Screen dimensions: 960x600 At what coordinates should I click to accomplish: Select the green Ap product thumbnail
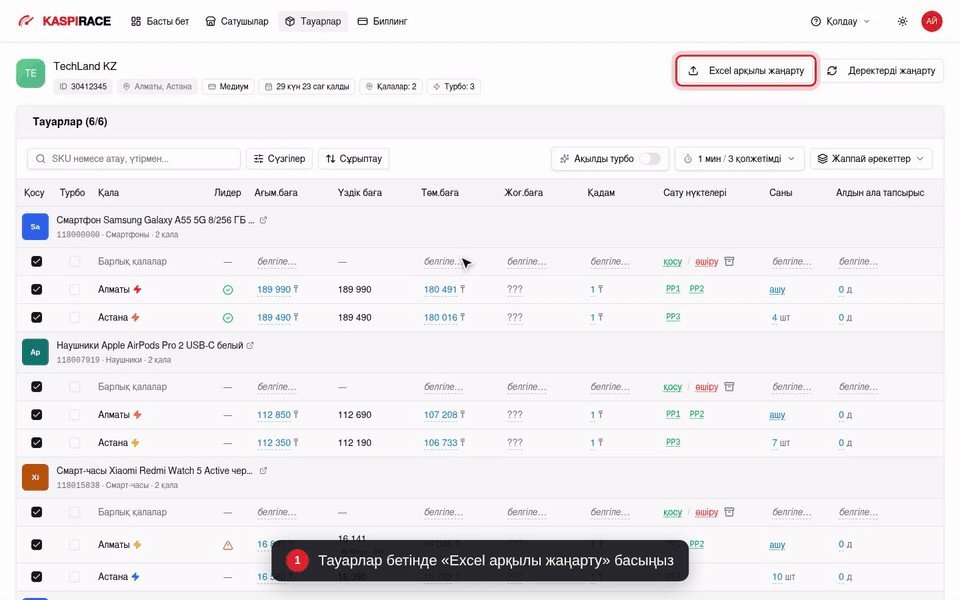point(36,352)
